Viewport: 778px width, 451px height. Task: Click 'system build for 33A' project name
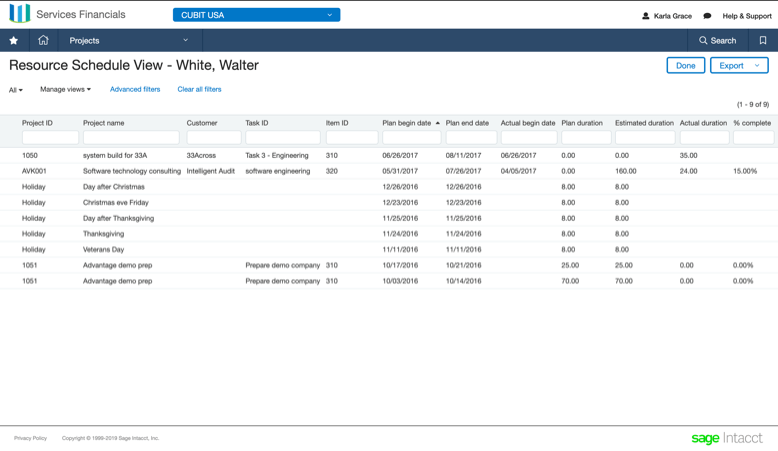[115, 155]
